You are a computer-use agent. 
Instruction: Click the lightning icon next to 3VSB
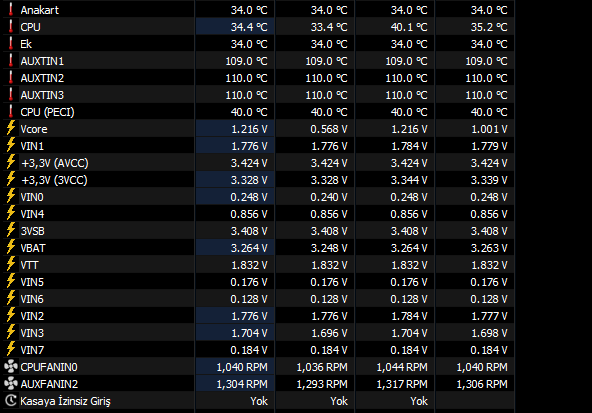pos(11,230)
